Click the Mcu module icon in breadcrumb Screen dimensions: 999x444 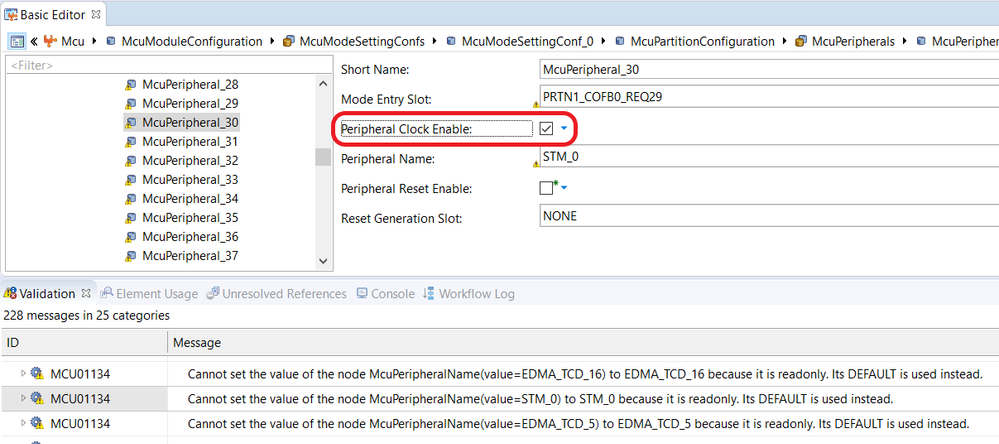[x=49, y=42]
